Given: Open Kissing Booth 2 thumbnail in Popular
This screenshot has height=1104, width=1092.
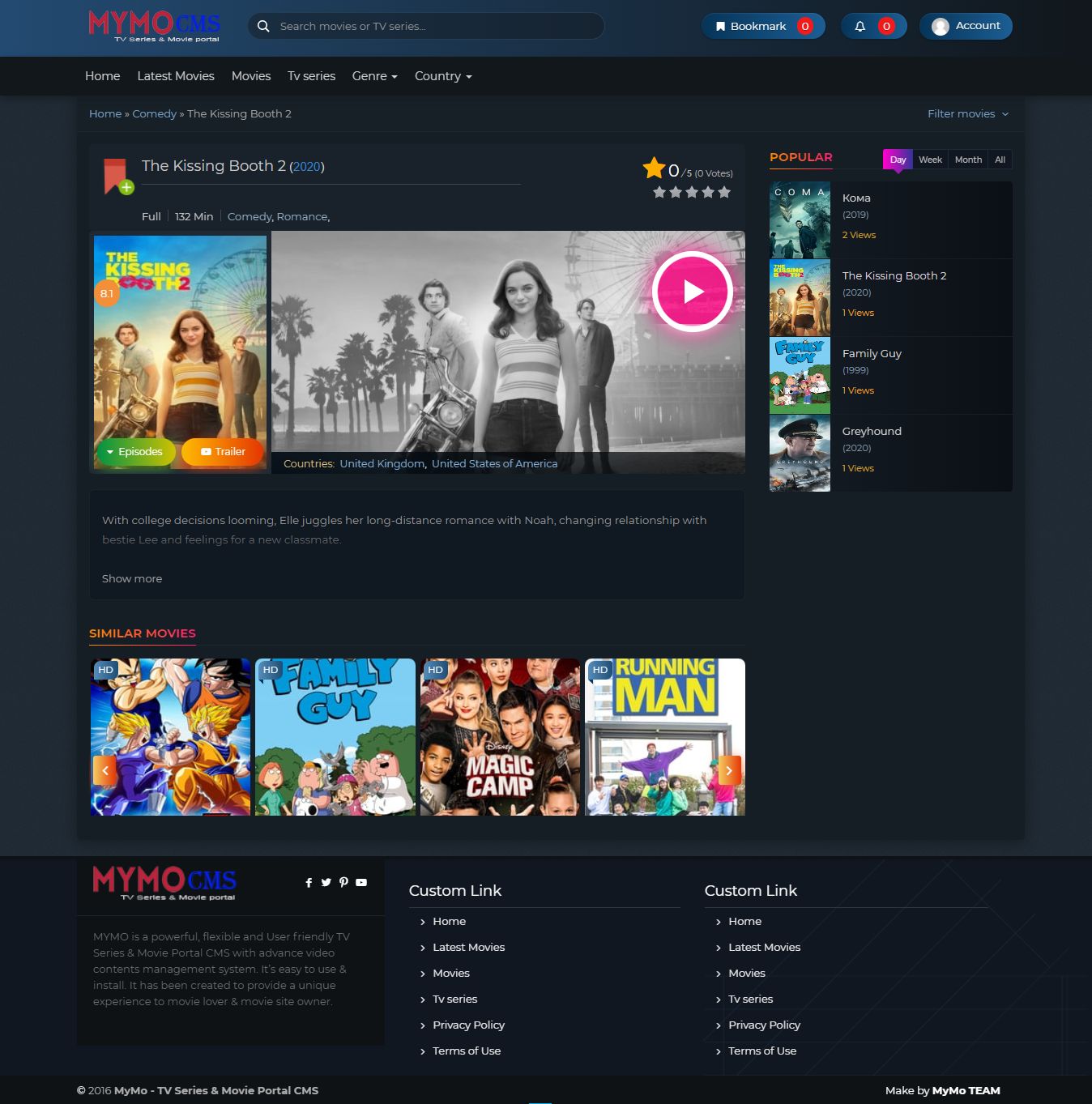Looking at the screenshot, I should [800, 298].
